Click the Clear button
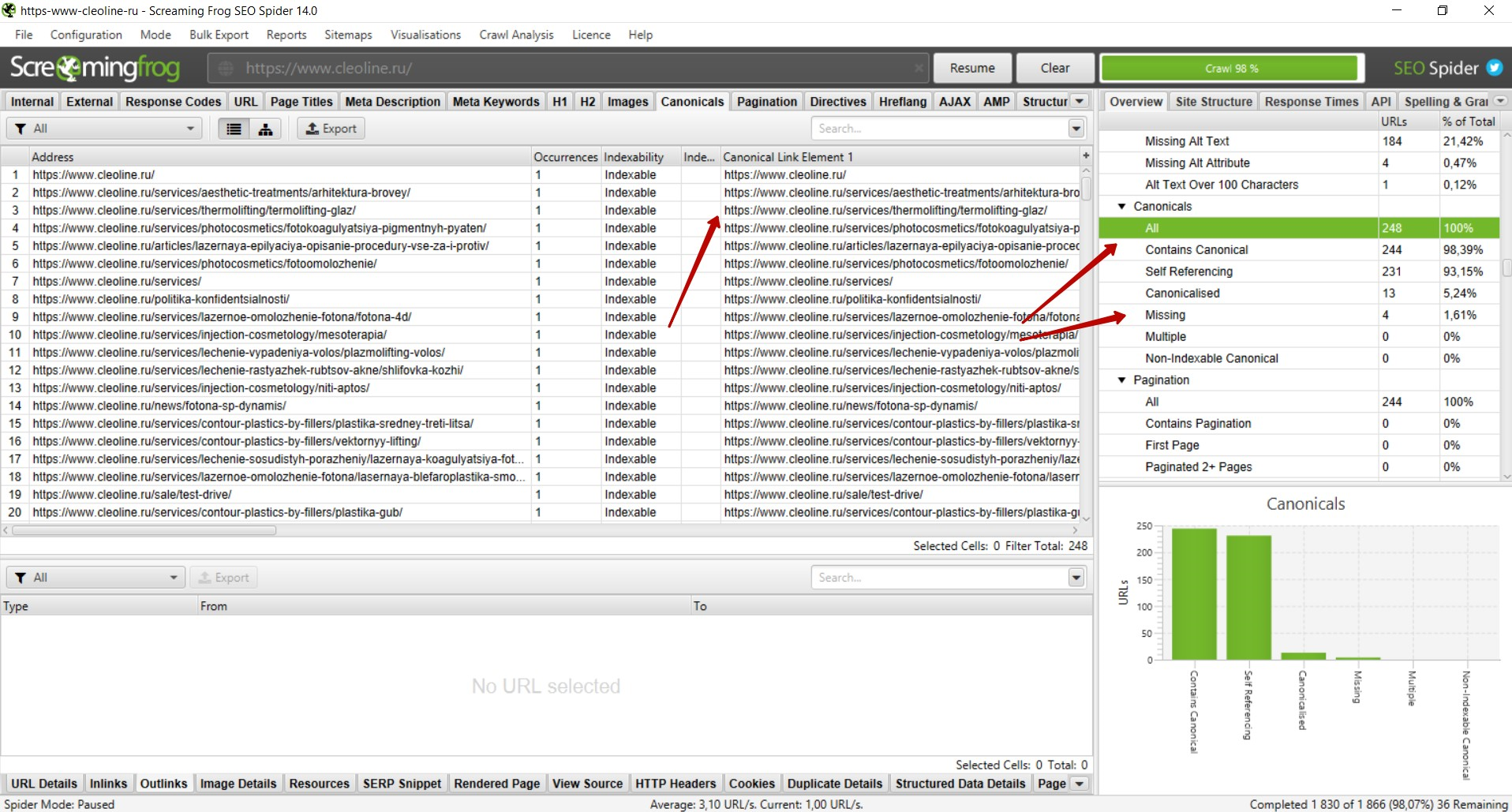1512x812 pixels. (x=1055, y=68)
